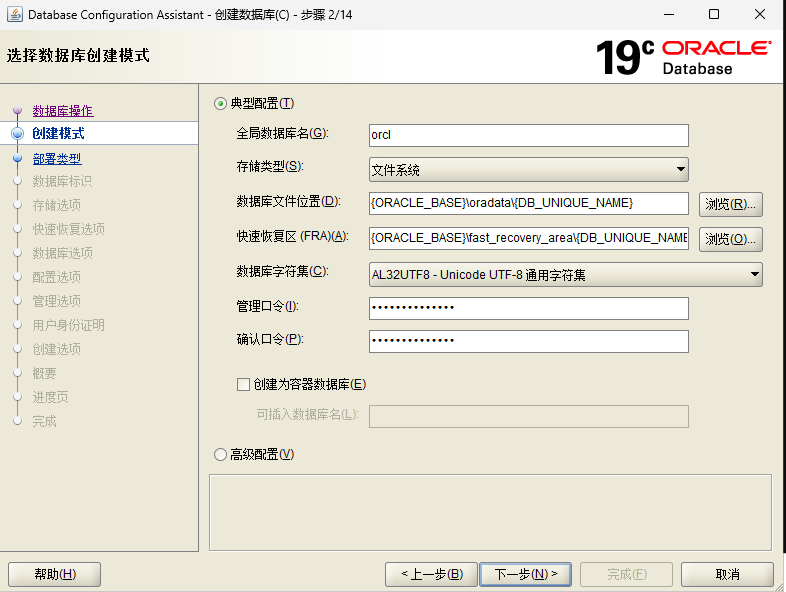
Task: Click the 数据库标识 step text
Action: (62, 181)
